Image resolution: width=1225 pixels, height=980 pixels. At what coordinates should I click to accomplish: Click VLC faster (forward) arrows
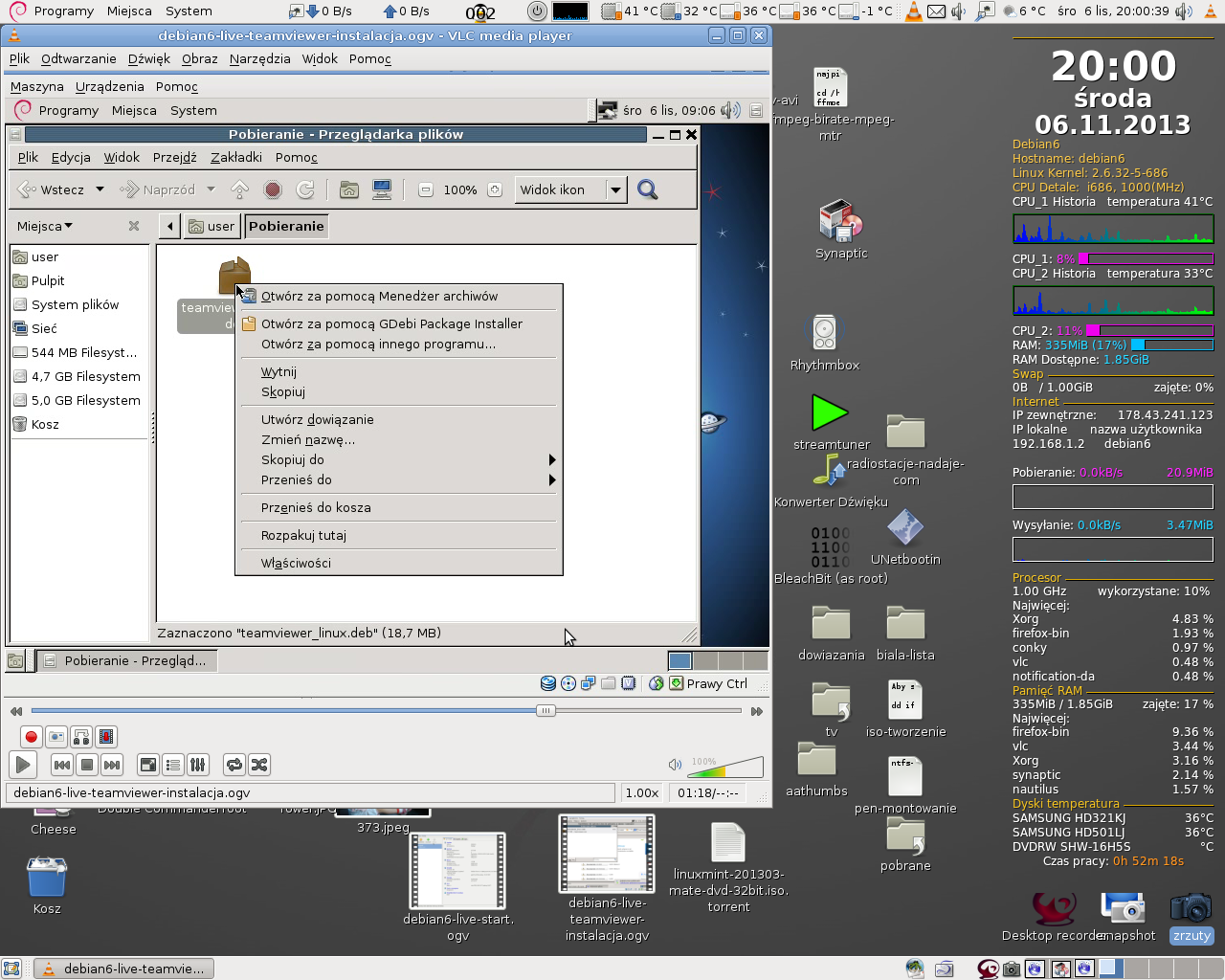757,711
